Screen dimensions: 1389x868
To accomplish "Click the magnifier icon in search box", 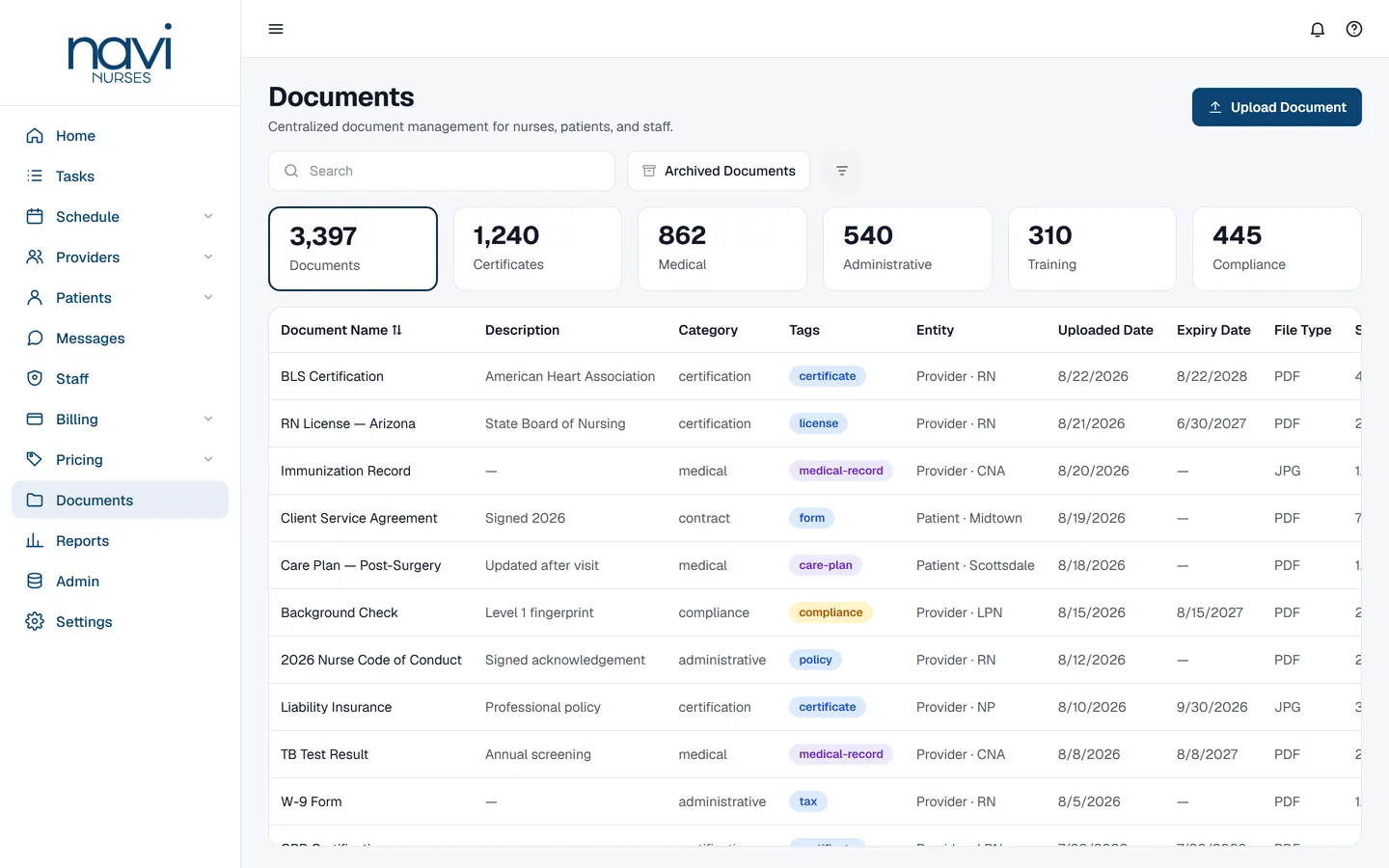I will (291, 171).
